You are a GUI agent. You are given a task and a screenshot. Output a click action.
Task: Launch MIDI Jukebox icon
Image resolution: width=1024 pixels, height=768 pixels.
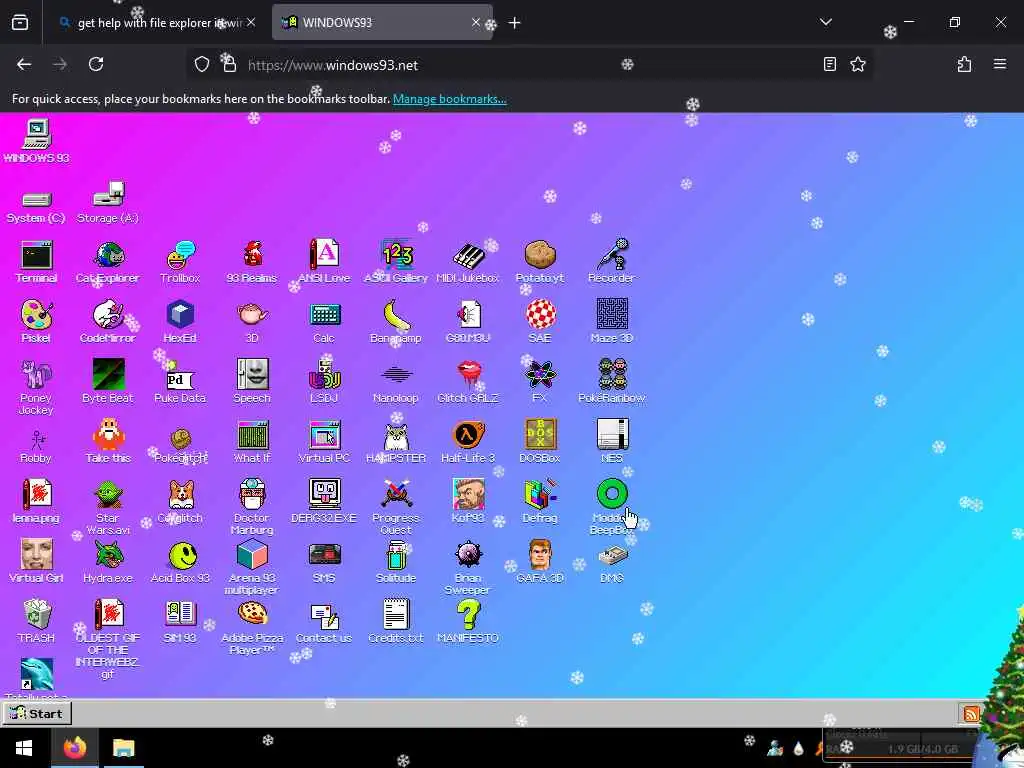pyautogui.click(x=468, y=262)
